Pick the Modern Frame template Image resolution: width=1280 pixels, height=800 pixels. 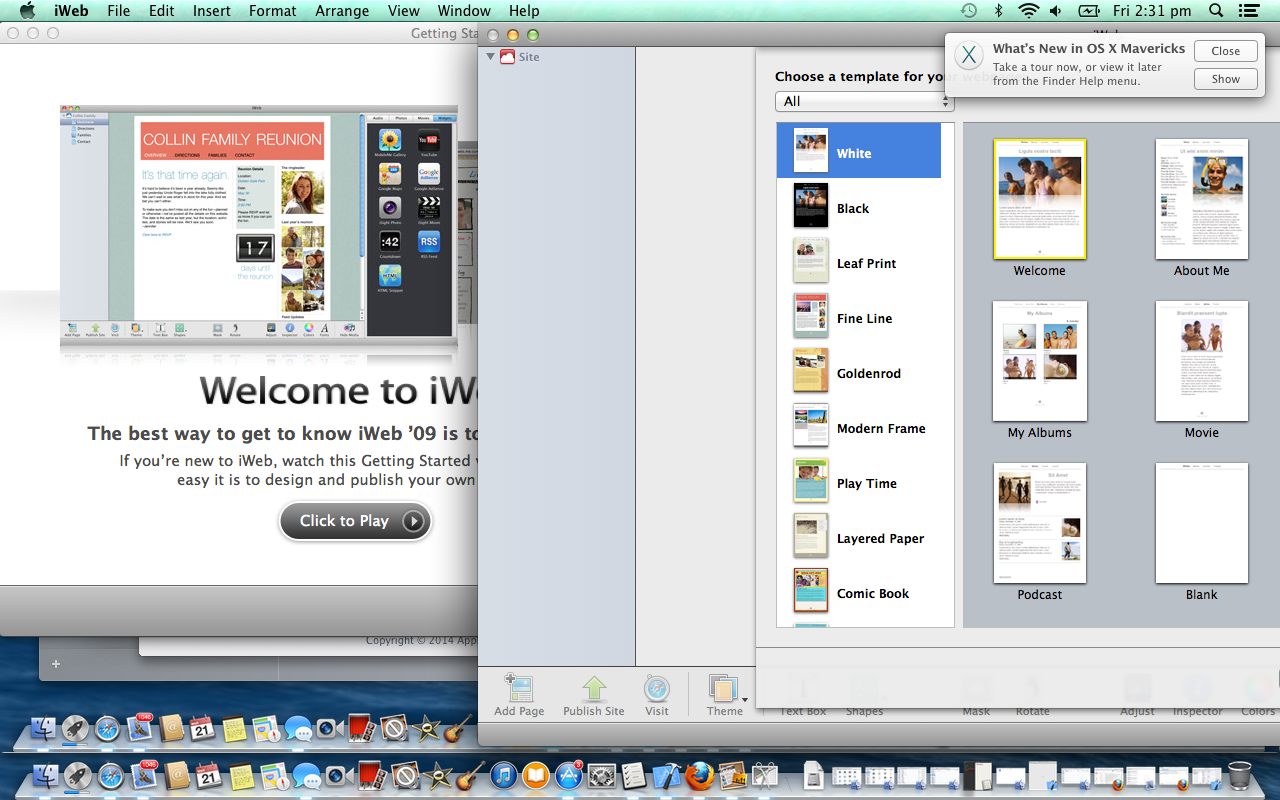(x=859, y=426)
